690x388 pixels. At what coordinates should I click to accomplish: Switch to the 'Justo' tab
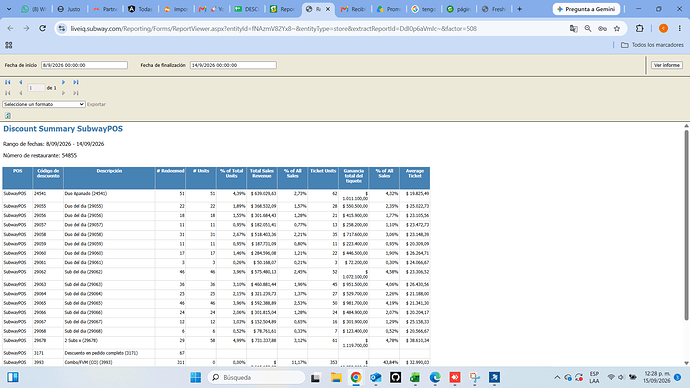click(x=69, y=9)
